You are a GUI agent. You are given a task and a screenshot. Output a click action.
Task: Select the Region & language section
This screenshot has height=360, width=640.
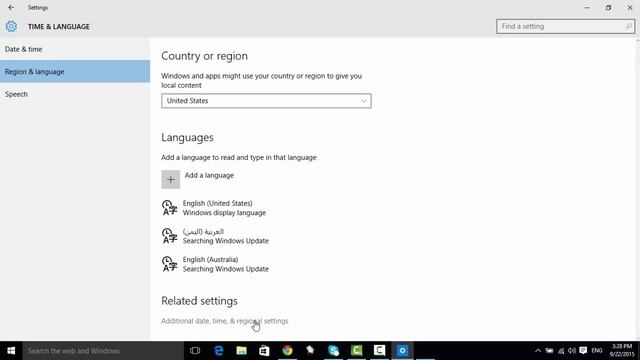coord(75,71)
